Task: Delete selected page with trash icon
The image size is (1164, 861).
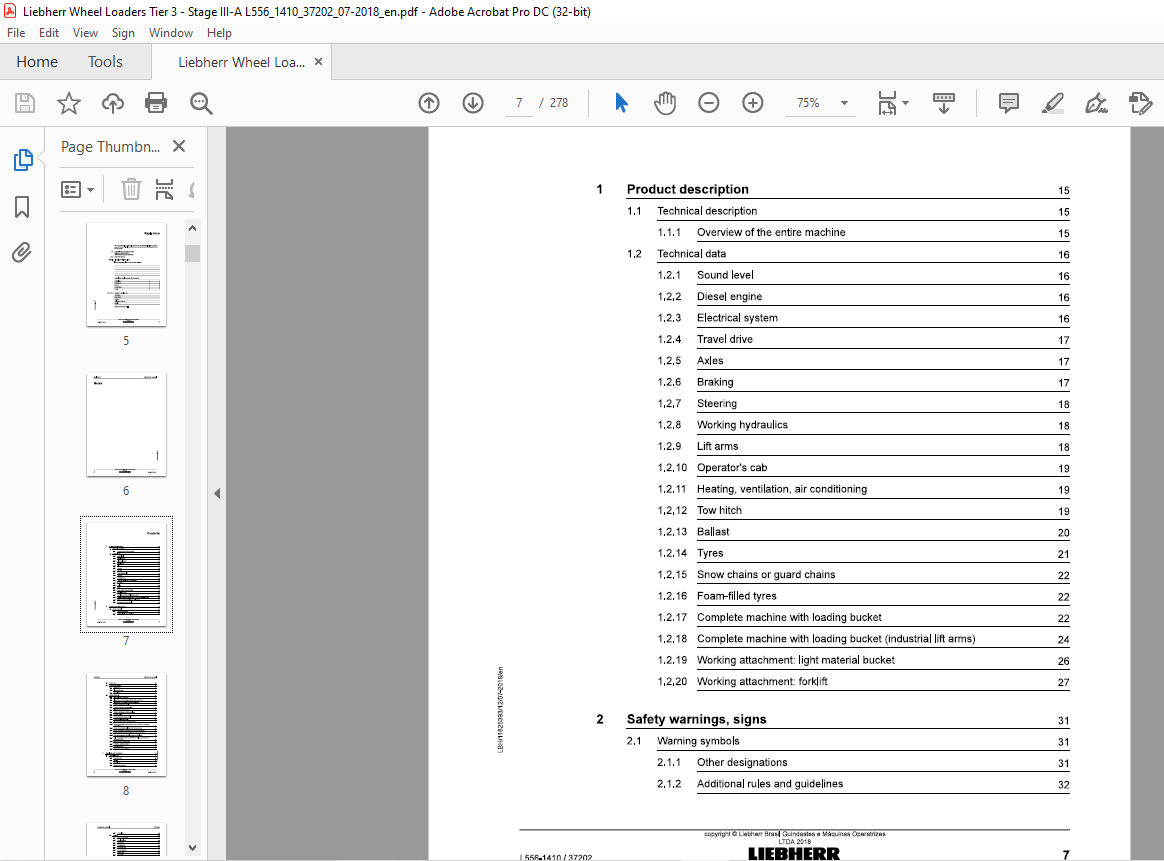Action: point(131,189)
